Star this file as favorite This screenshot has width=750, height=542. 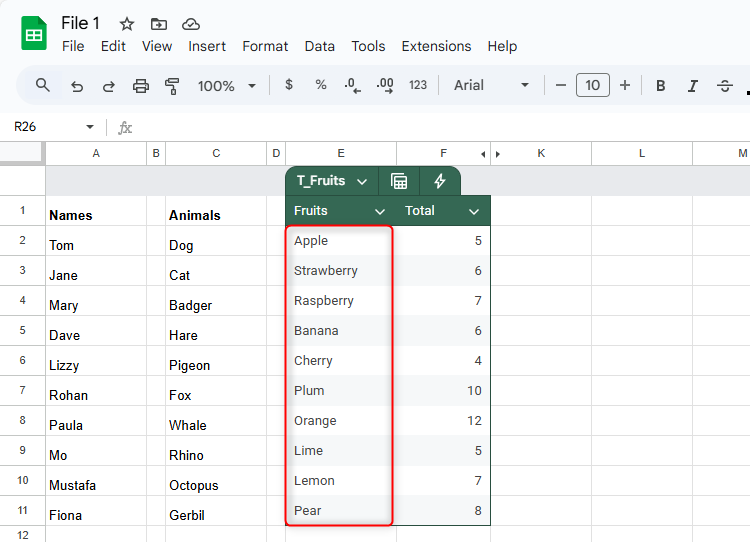[127, 24]
